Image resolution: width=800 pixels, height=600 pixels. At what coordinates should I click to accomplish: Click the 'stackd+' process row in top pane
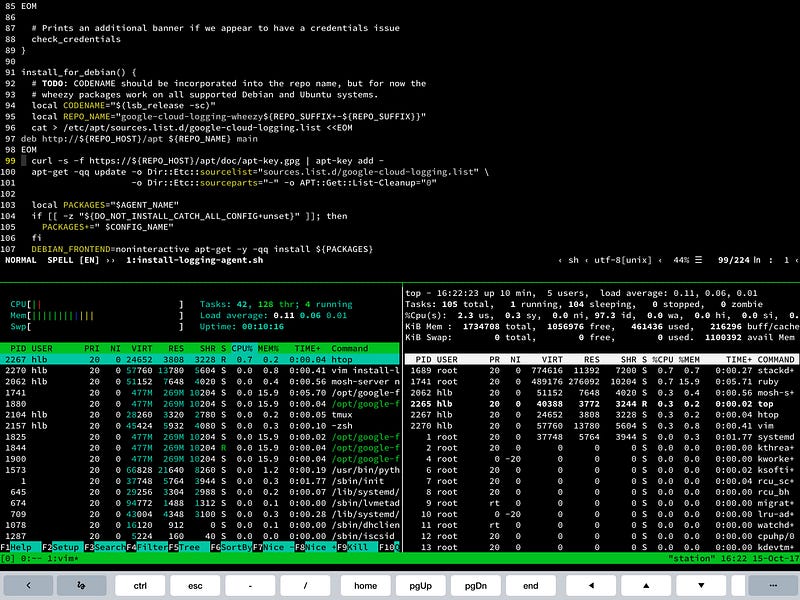pos(602,370)
